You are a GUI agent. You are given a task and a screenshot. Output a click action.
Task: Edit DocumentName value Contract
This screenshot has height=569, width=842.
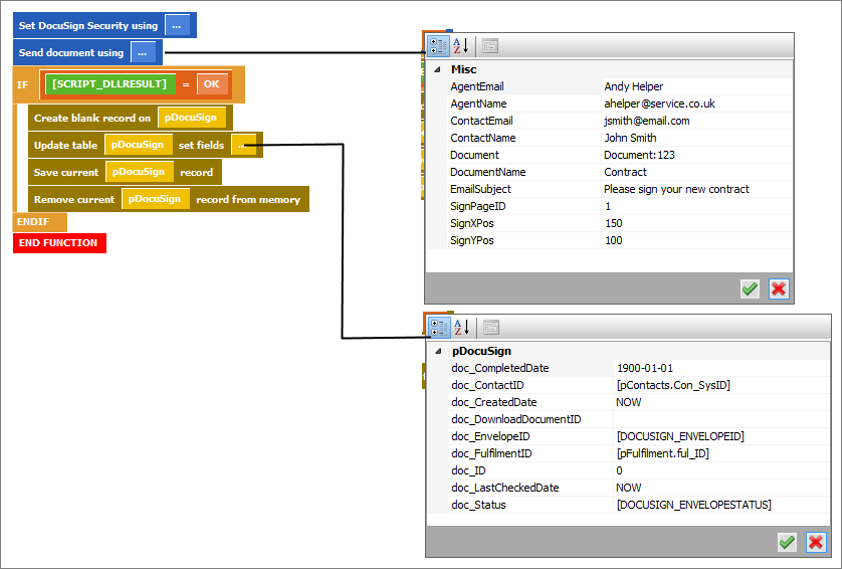(696, 172)
